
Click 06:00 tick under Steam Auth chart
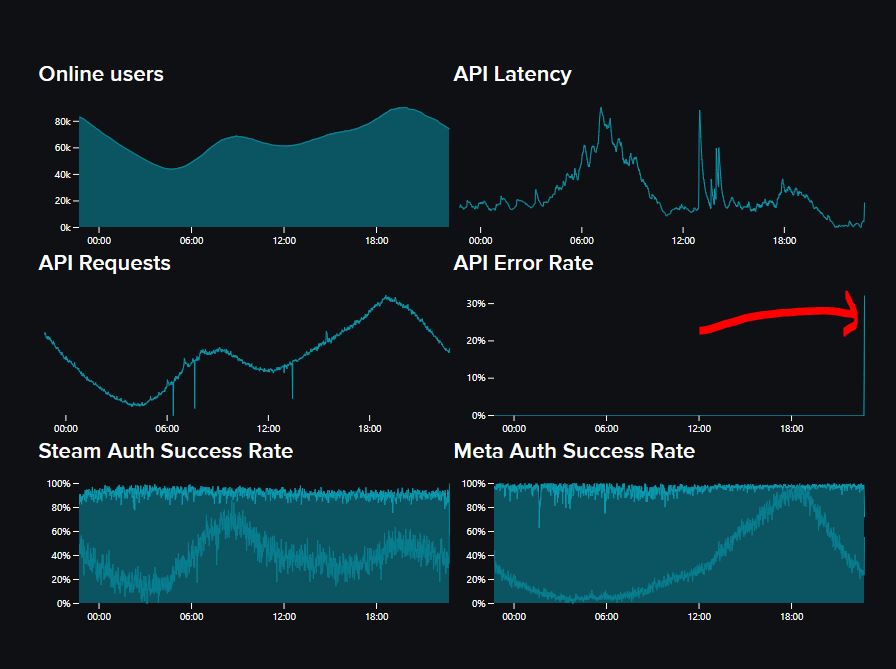(x=191, y=617)
